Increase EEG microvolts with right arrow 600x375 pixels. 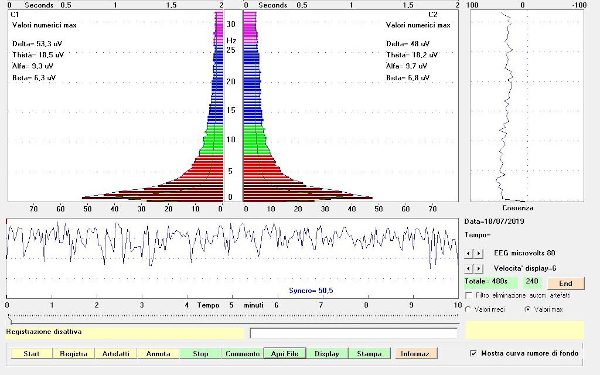[478, 253]
